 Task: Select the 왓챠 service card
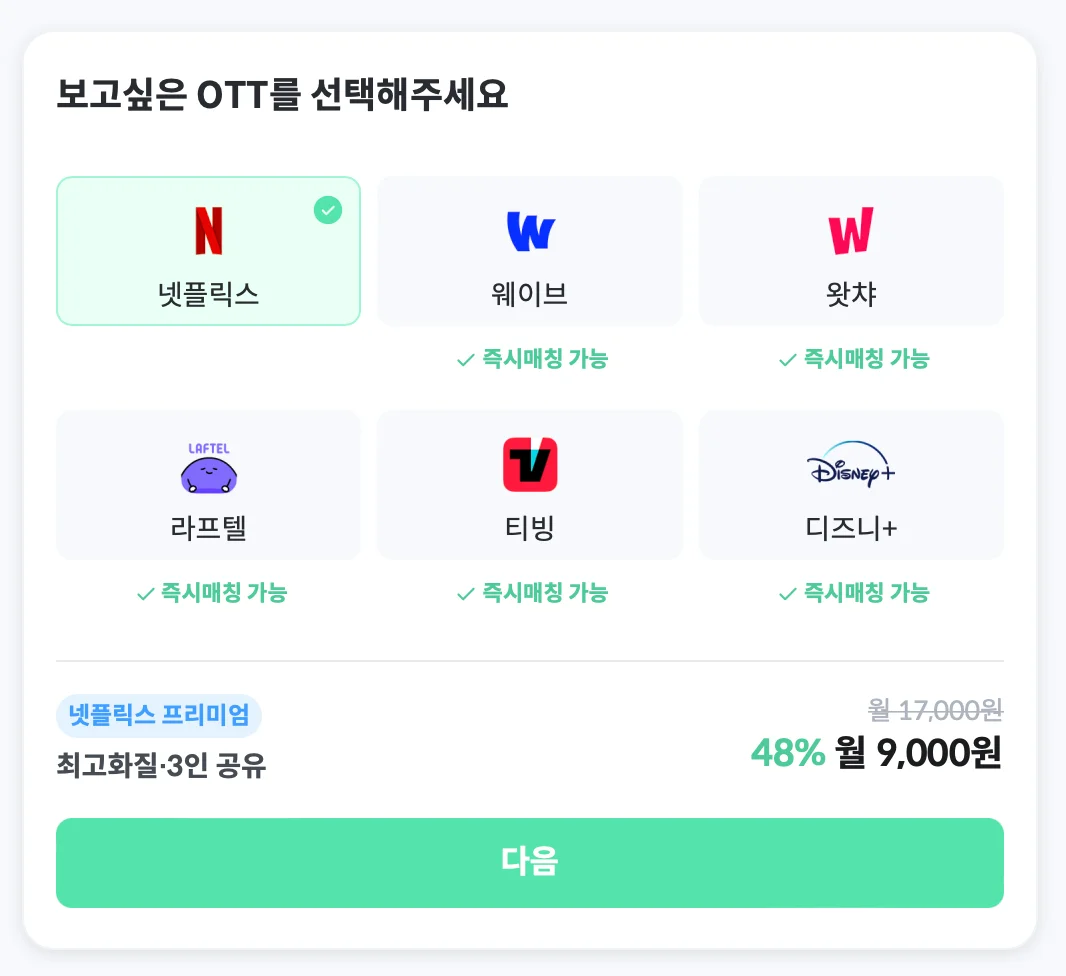851,251
